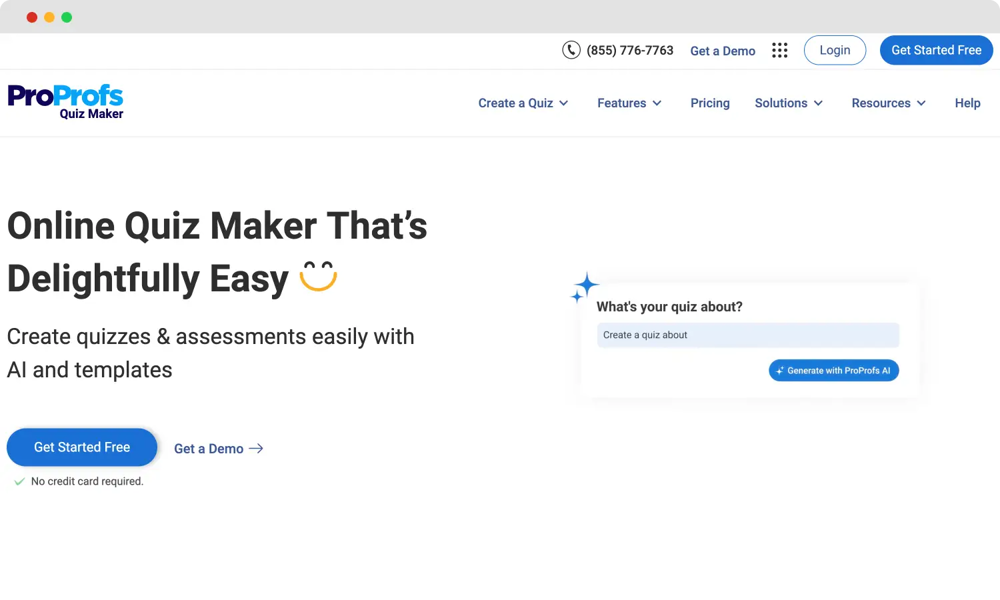Click the ProProfs Quiz Maker logo

[65, 101]
